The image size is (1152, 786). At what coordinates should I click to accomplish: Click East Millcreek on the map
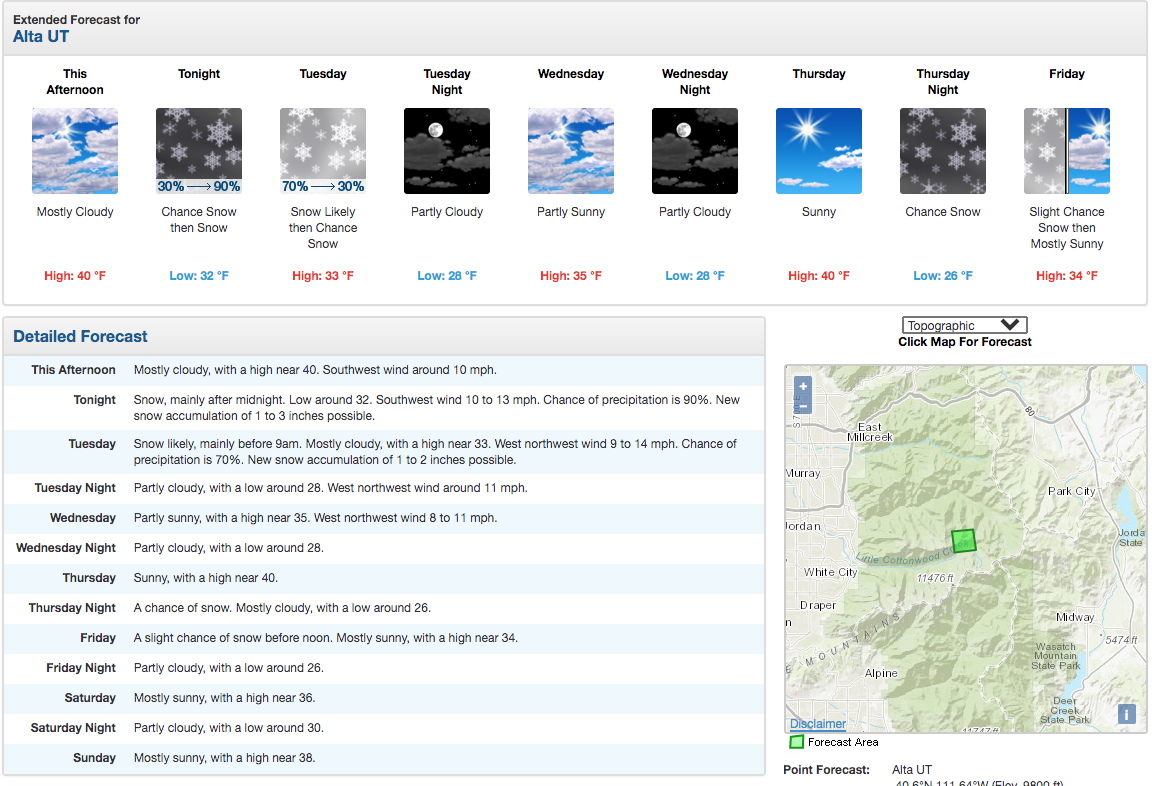[870, 432]
